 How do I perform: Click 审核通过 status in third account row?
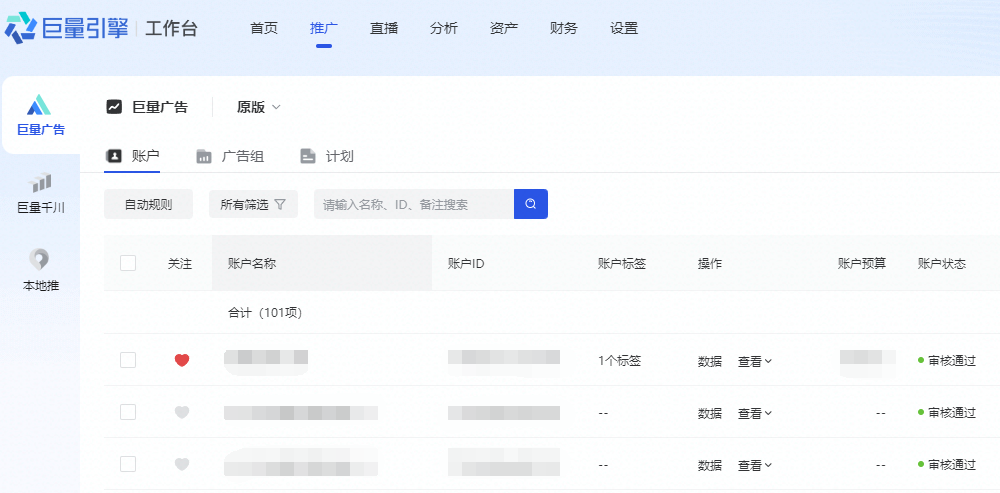(947, 466)
